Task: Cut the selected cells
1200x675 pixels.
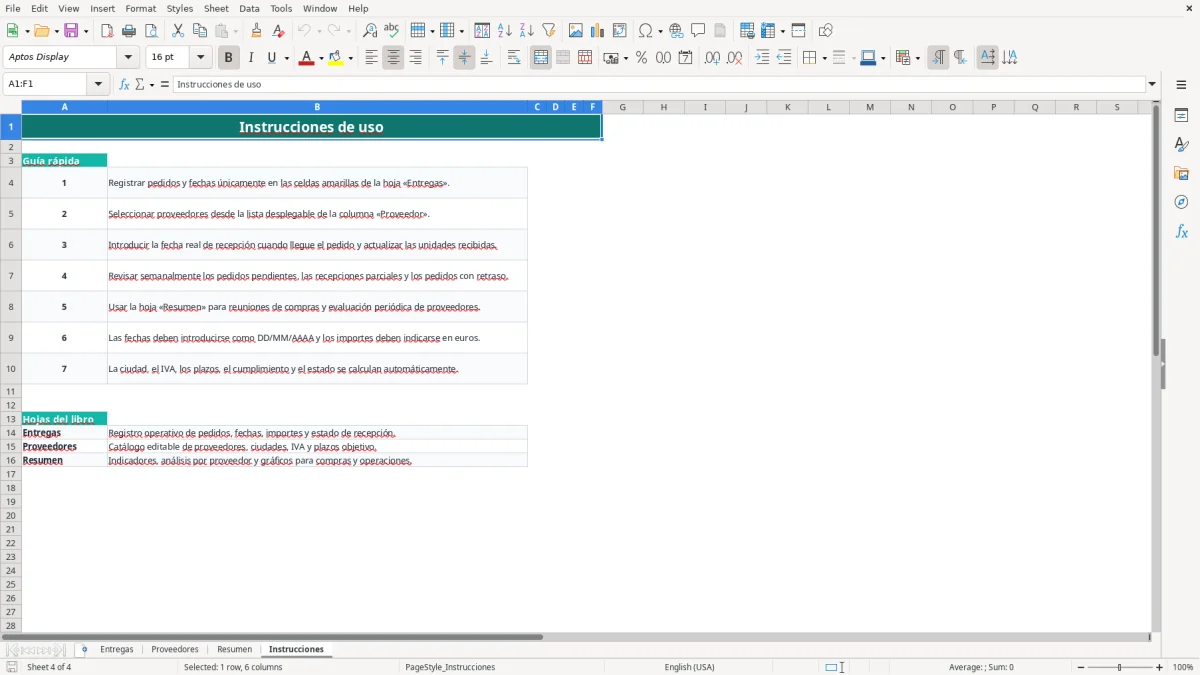Action: (x=178, y=31)
